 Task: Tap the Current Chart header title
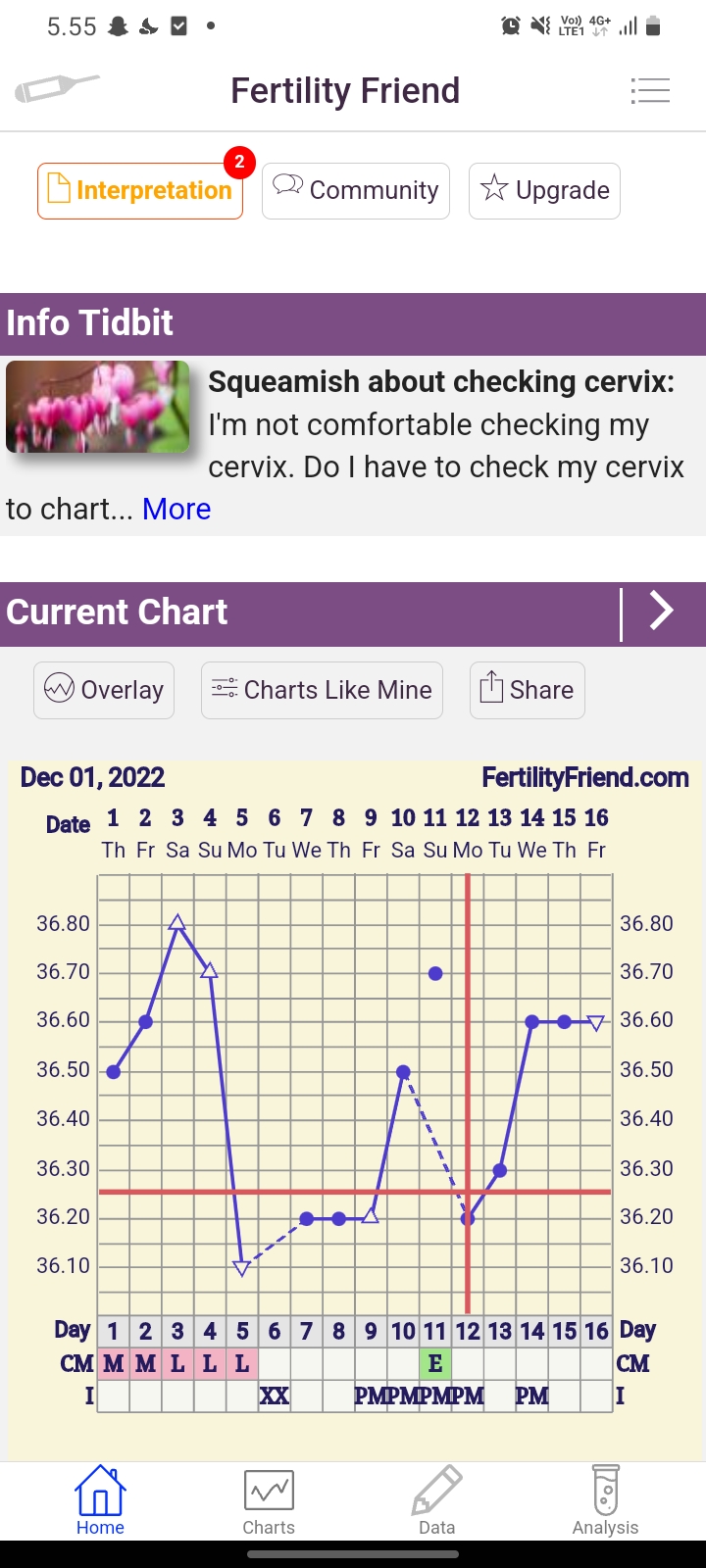coord(118,612)
